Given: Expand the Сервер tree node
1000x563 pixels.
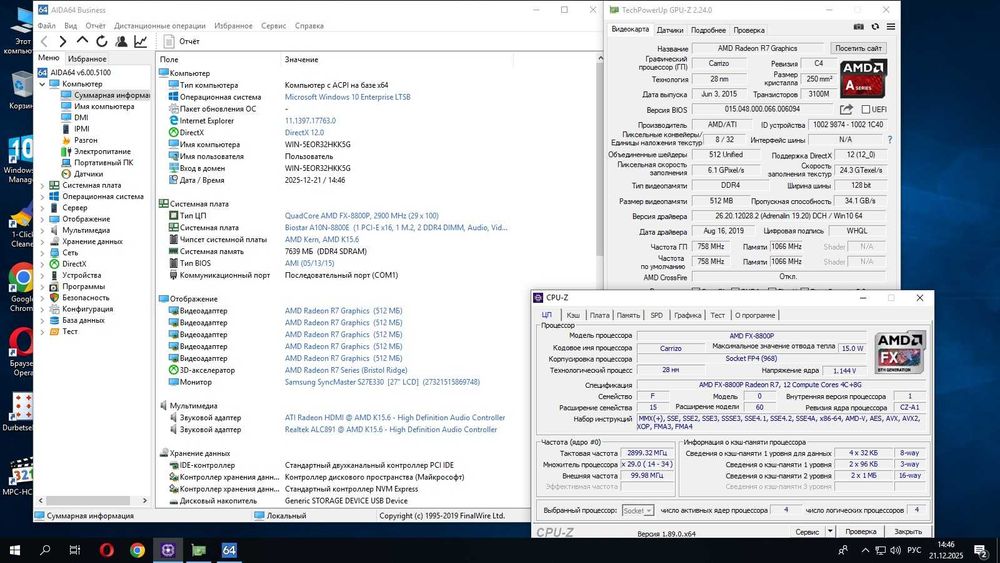Looking at the screenshot, I should tap(43, 208).
